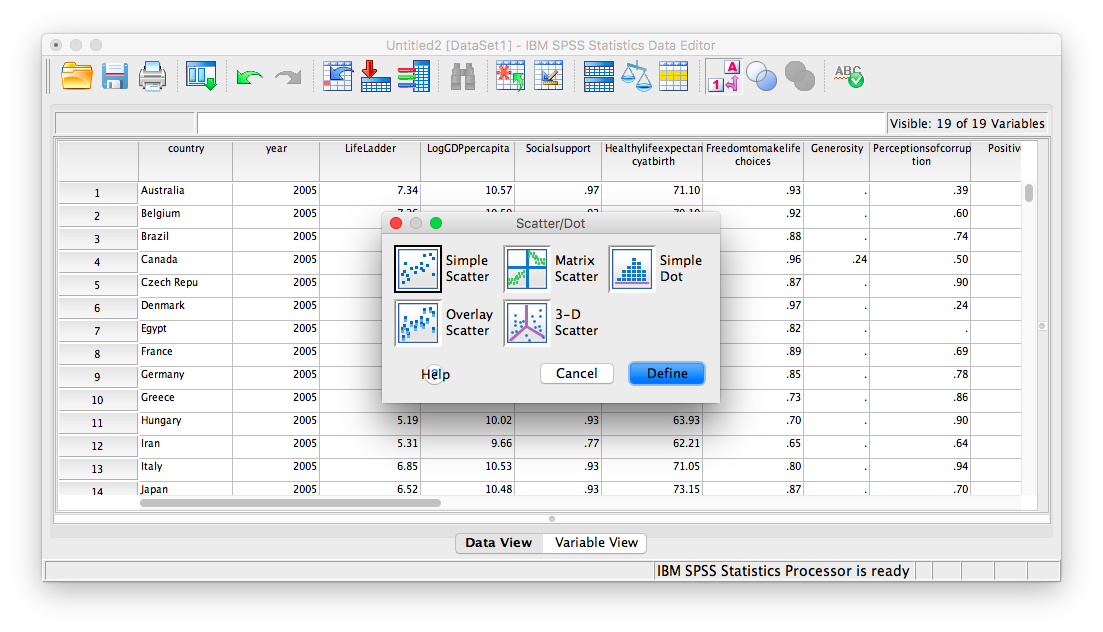Viewport: 1103px width, 632px height.
Task: Recall recently used dialogs
Action: click(x=201, y=76)
